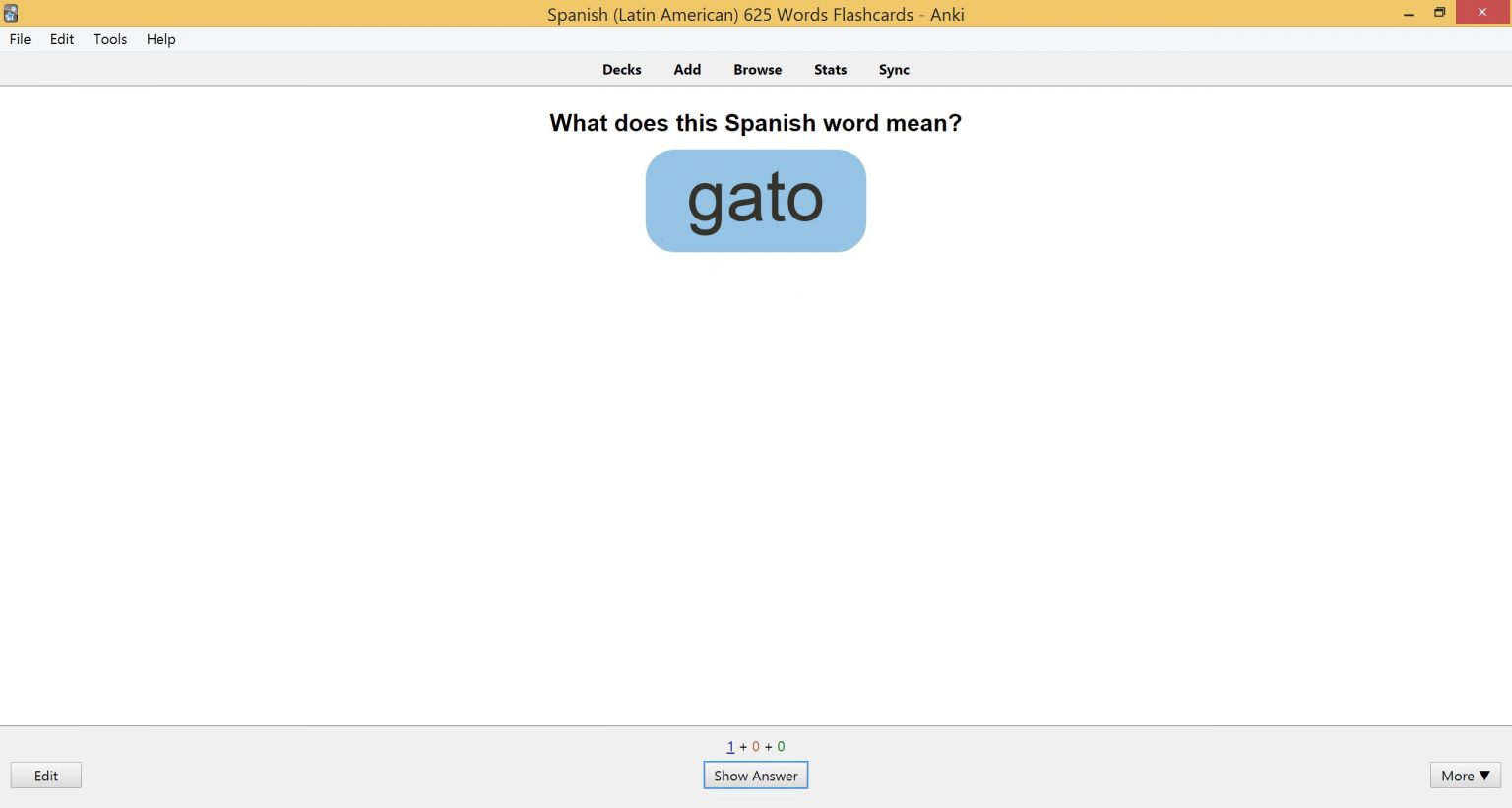Screen dimensions: 1512x808
Task: Click Add to create a new card
Action: [686, 69]
